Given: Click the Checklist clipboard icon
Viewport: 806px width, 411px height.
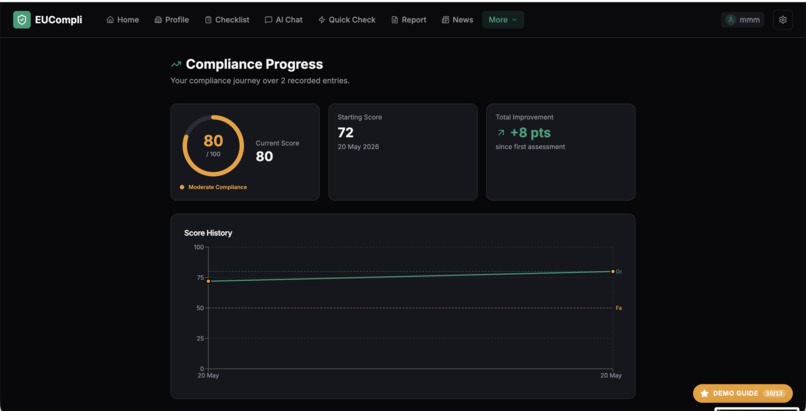Looking at the screenshot, I should (208, 20).
